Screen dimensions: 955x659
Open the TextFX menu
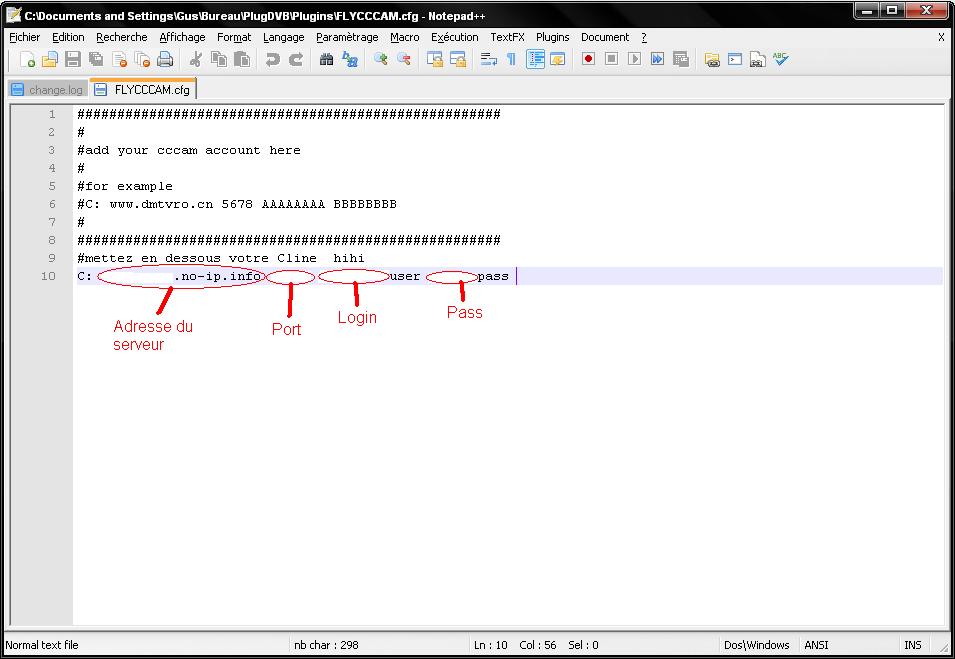(x=507, y=37)
